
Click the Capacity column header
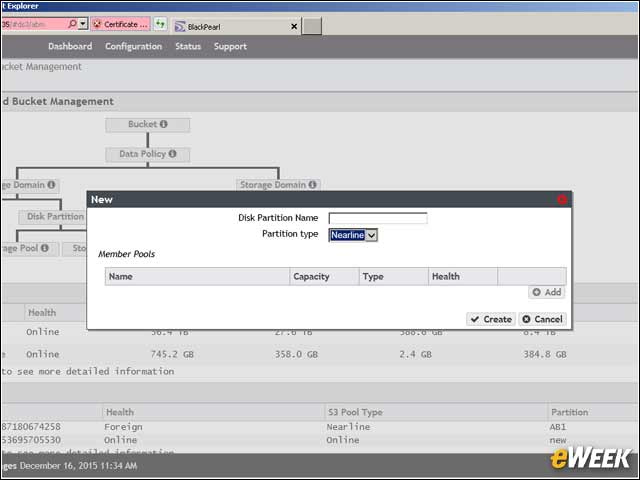[324, 277]
